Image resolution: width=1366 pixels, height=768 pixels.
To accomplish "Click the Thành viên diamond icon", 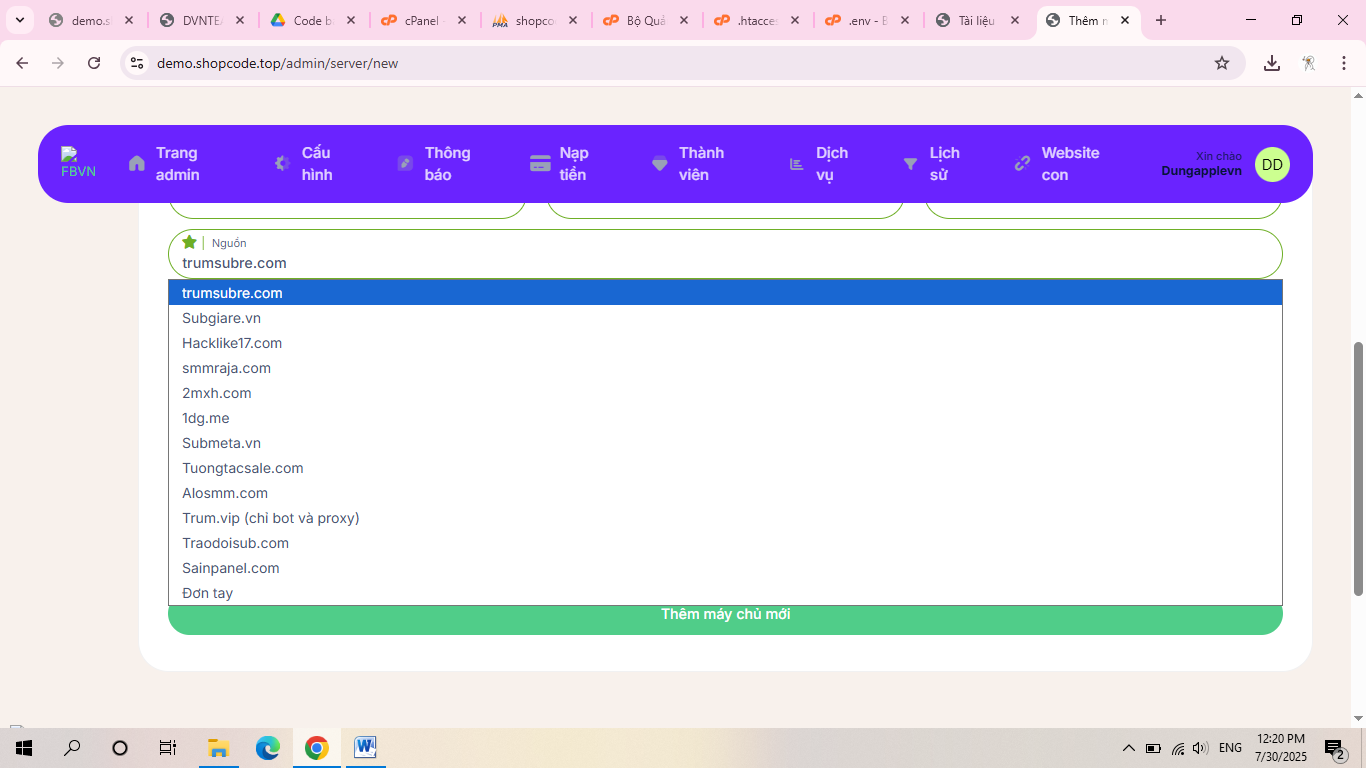I will (x=659, y=164).
